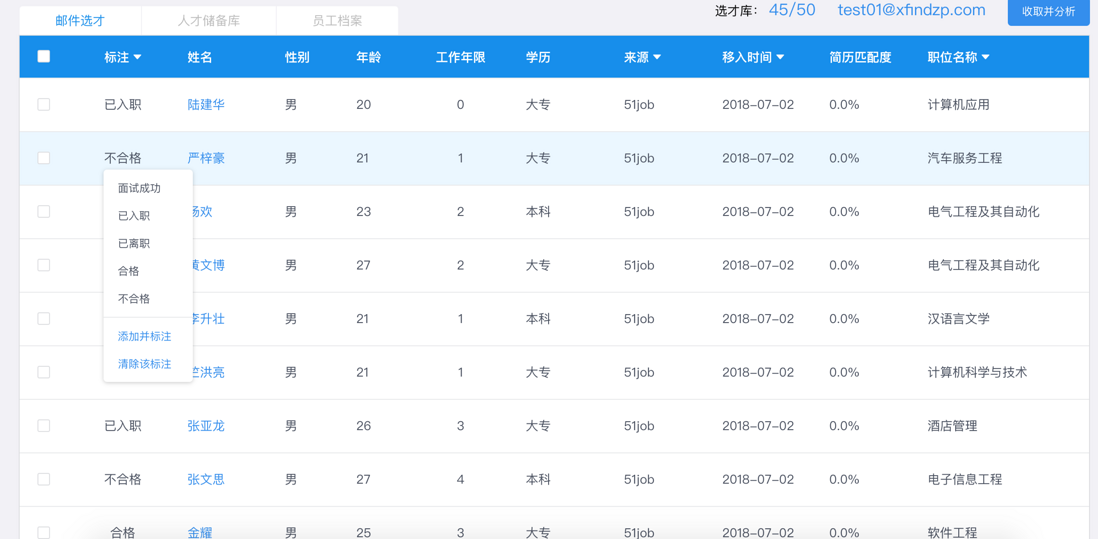The height and width of the screenshot is (539, 1098).
Task: Check the box for 严梓豪 row
Action: 43,158
